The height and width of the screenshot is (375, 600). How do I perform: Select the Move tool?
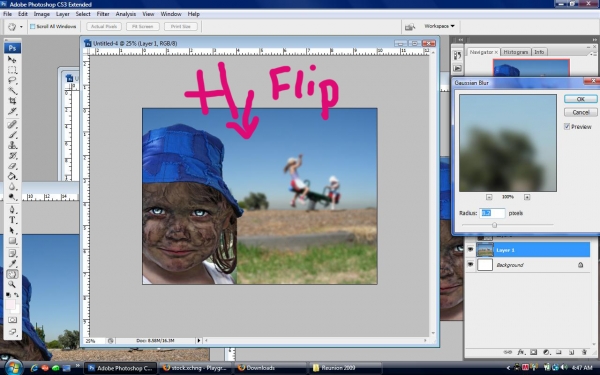(x=12, y=60)
